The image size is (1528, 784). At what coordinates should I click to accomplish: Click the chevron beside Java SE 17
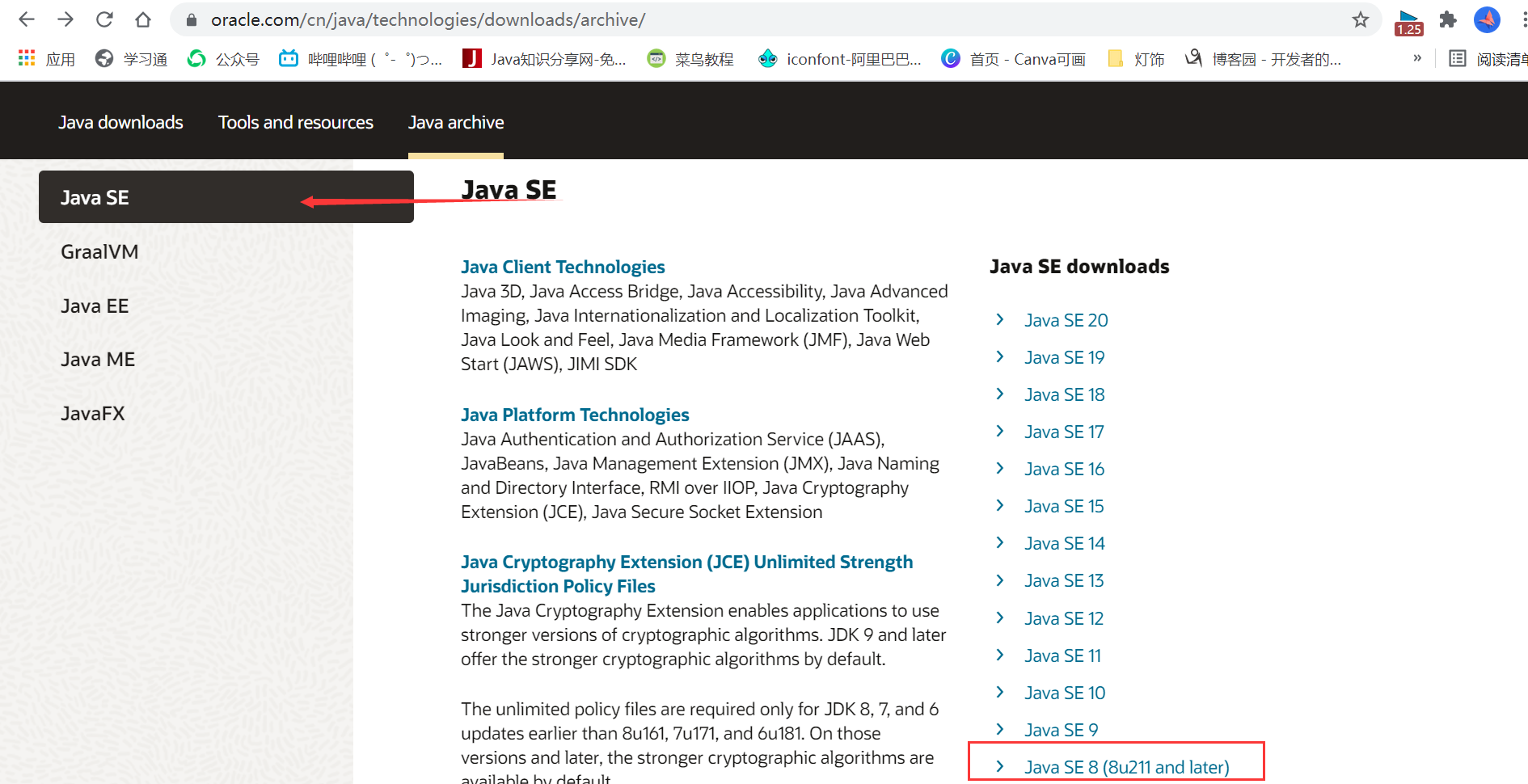pos(1000,432)
